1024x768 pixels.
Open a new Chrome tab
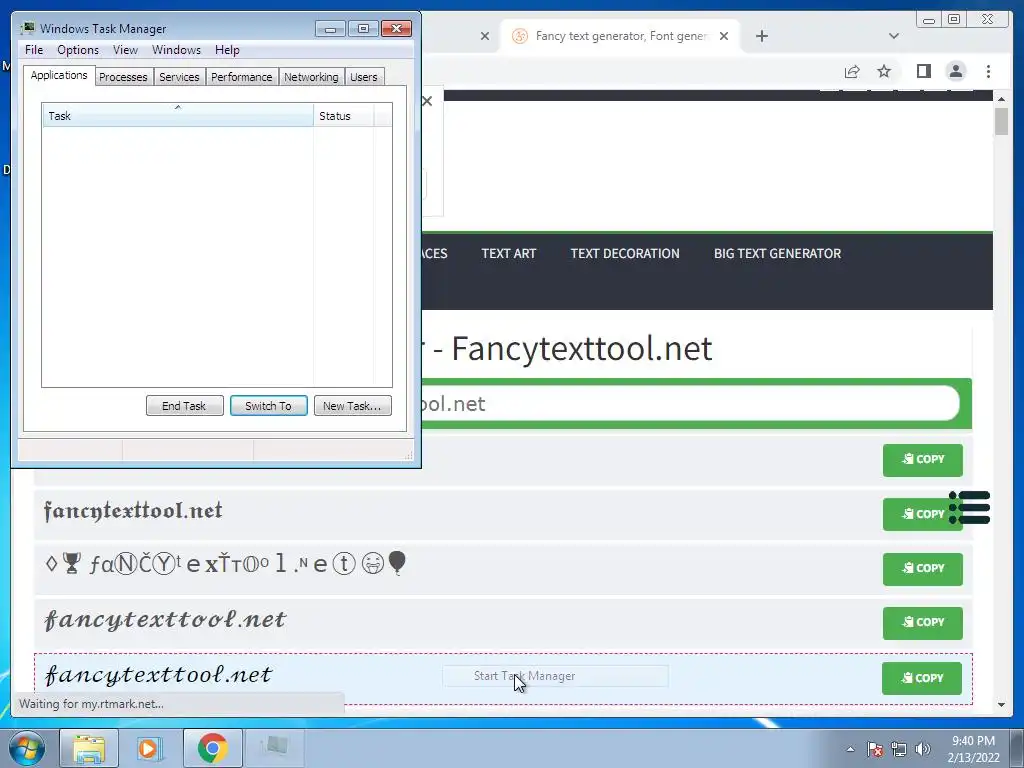(761, 36)
